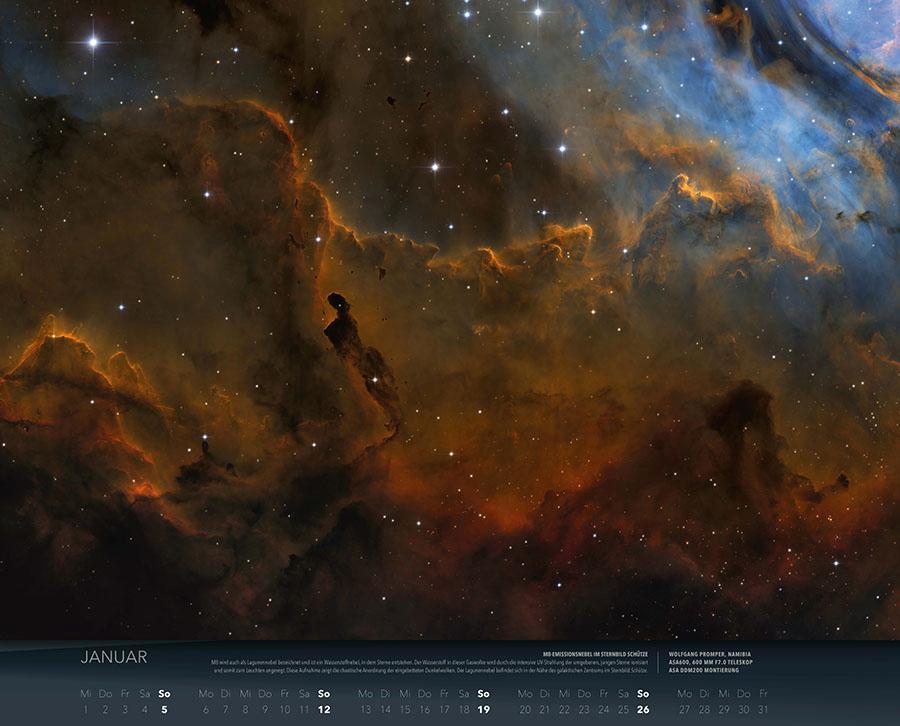900x726 pixels.
Task: Select Wednesday January 1 date
Action: [85, 709]
